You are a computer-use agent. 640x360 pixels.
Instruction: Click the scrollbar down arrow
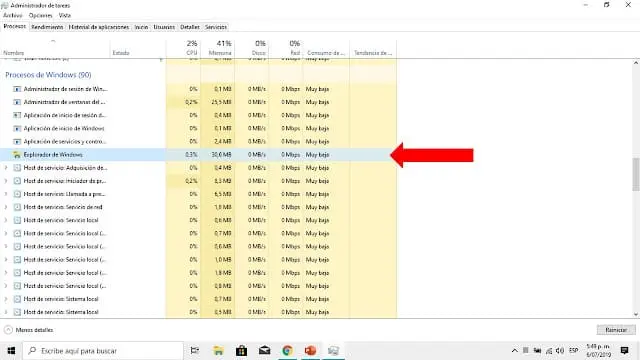pos(636,314)
